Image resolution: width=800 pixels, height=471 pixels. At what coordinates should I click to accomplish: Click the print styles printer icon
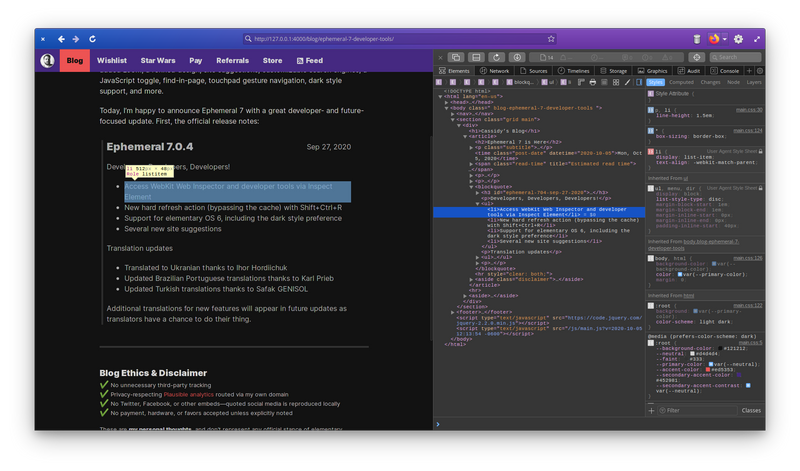[x=592, y=82]
